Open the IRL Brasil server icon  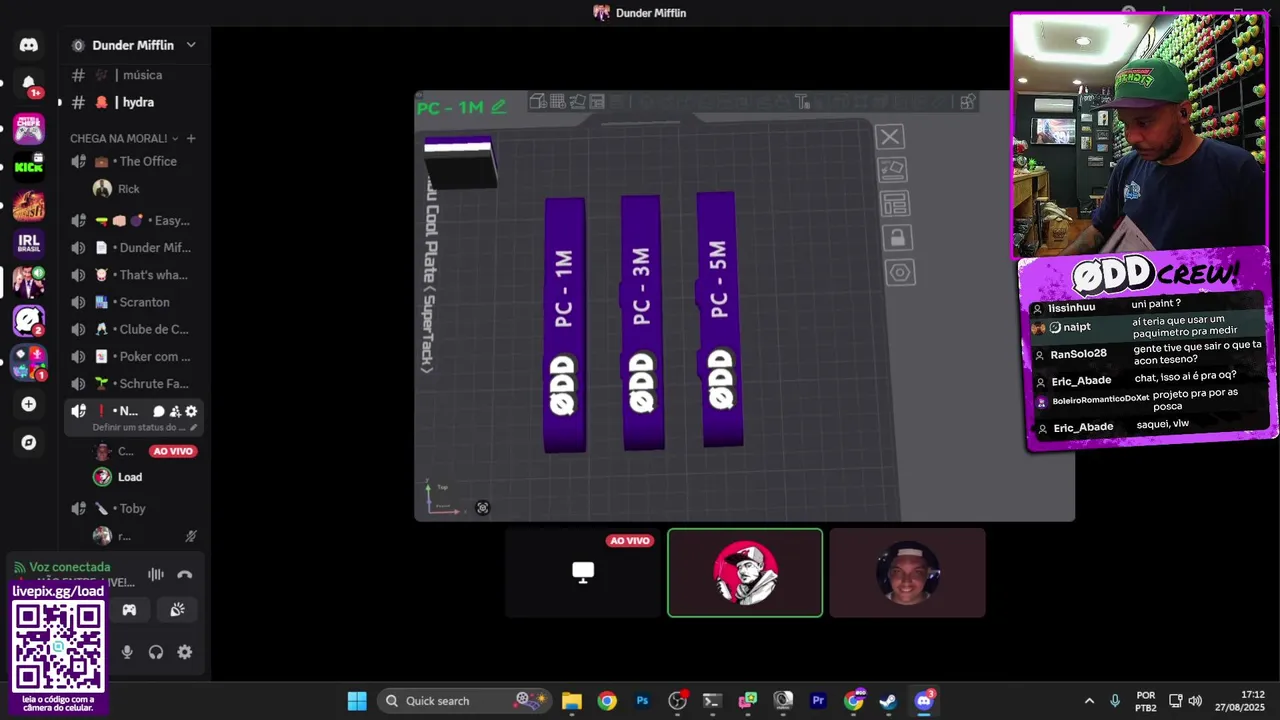click(x=29, y=243)
